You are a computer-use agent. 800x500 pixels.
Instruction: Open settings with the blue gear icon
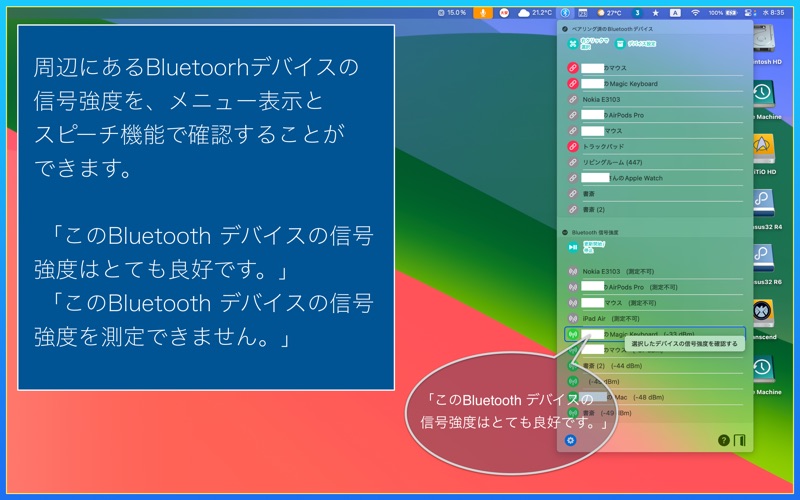coord(570,440)
